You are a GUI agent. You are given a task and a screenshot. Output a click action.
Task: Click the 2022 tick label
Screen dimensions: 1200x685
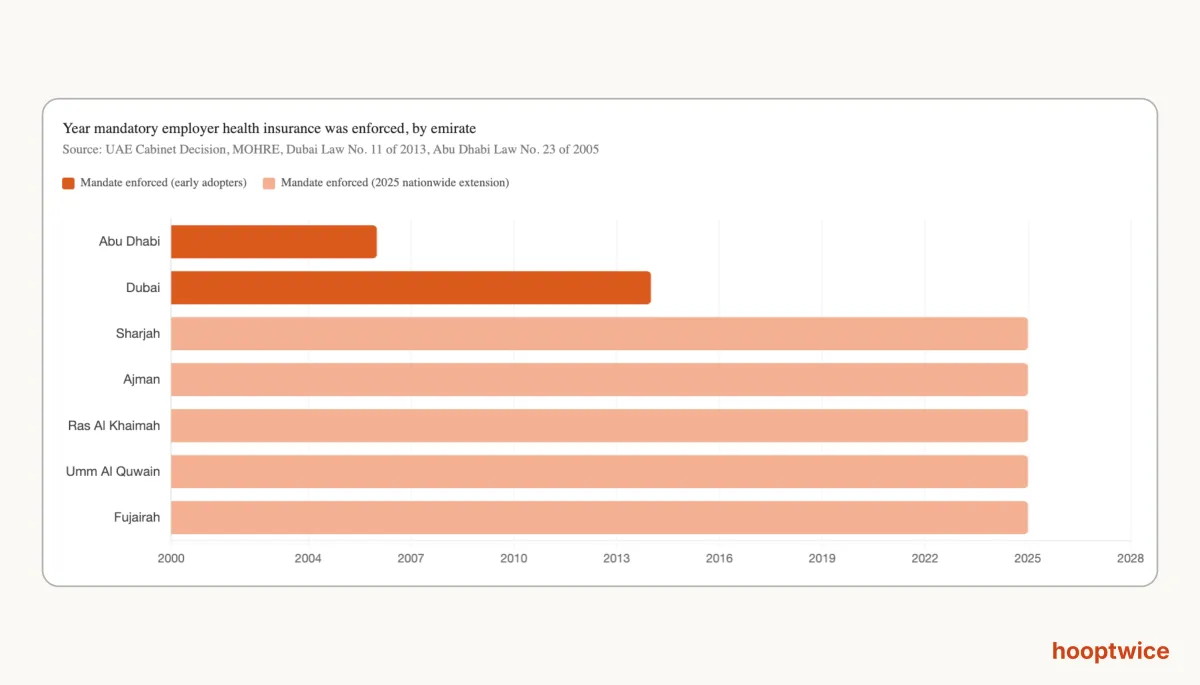point(925,558)
